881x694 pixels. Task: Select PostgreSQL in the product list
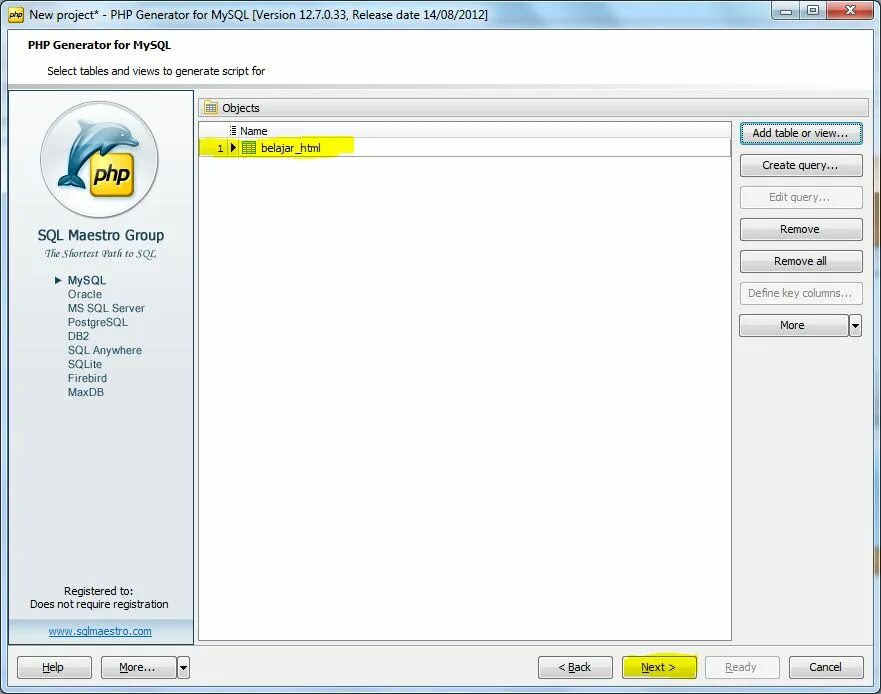[x=98, y=323]
